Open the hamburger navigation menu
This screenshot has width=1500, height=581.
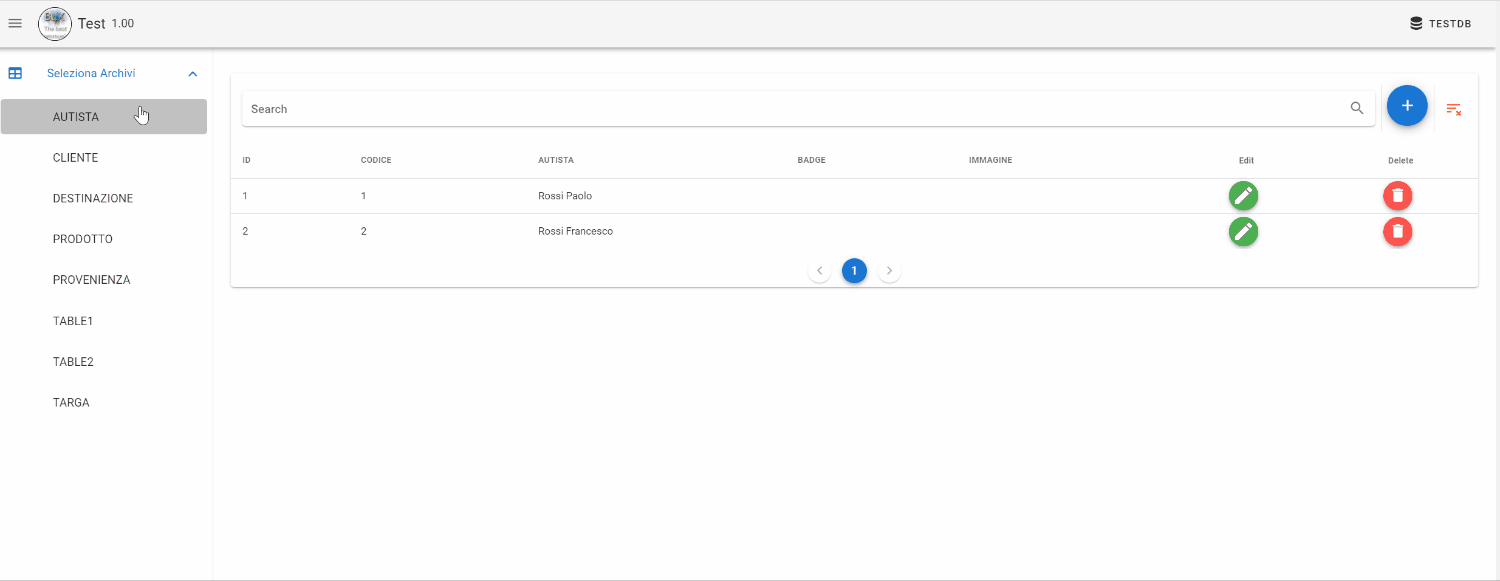click(15, 23)
